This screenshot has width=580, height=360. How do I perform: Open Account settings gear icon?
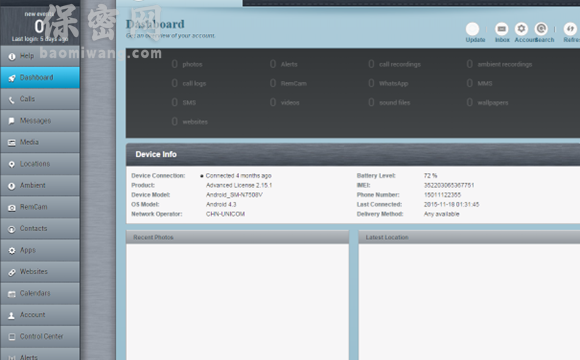point(521,29)
